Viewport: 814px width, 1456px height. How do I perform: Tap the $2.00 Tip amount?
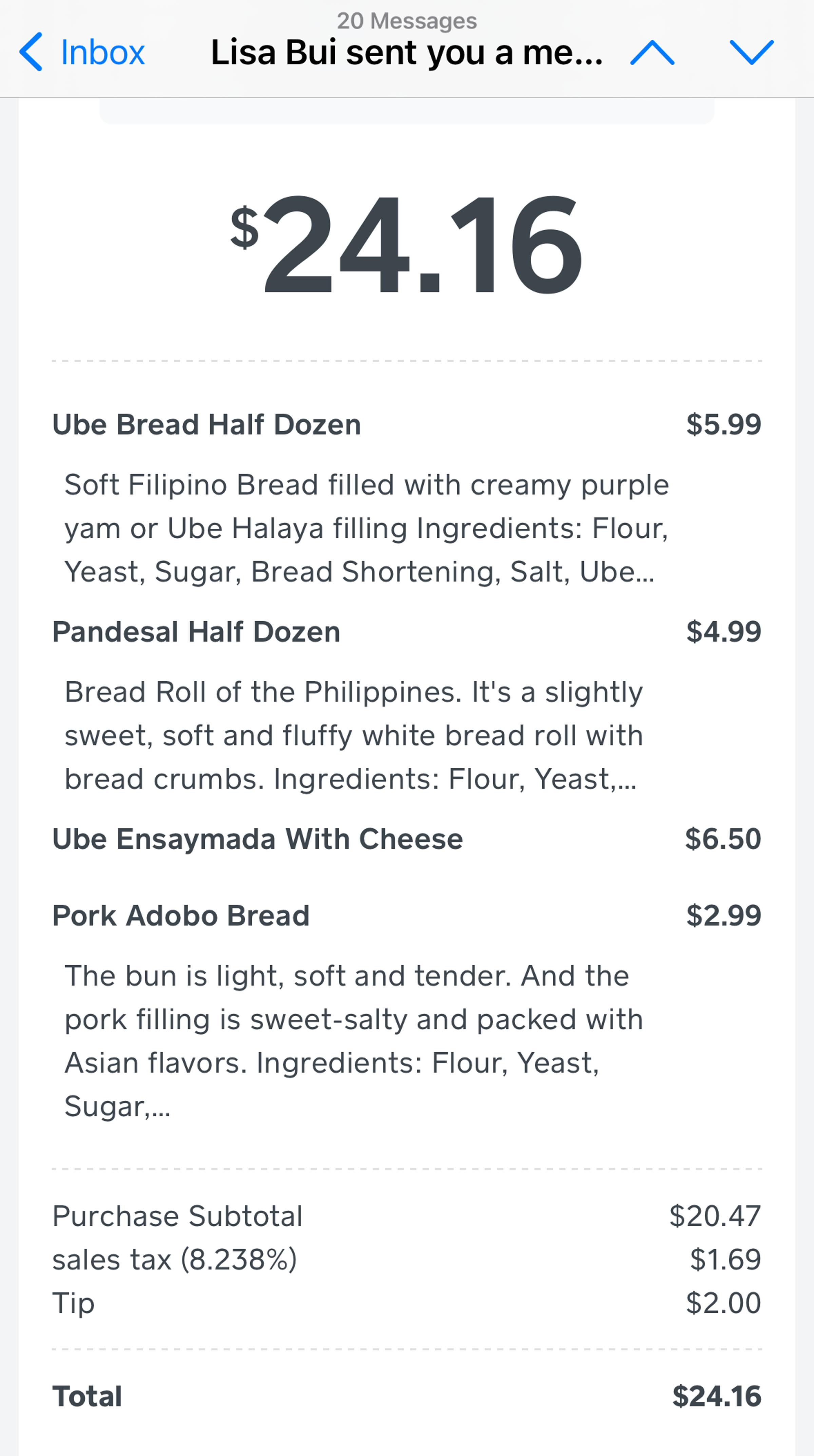pos(723,1303)
